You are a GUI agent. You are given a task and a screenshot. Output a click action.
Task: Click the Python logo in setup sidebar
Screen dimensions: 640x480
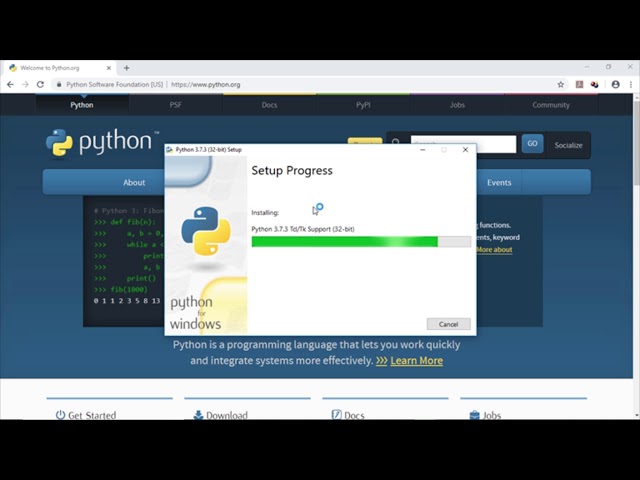[x=206, y=231]
